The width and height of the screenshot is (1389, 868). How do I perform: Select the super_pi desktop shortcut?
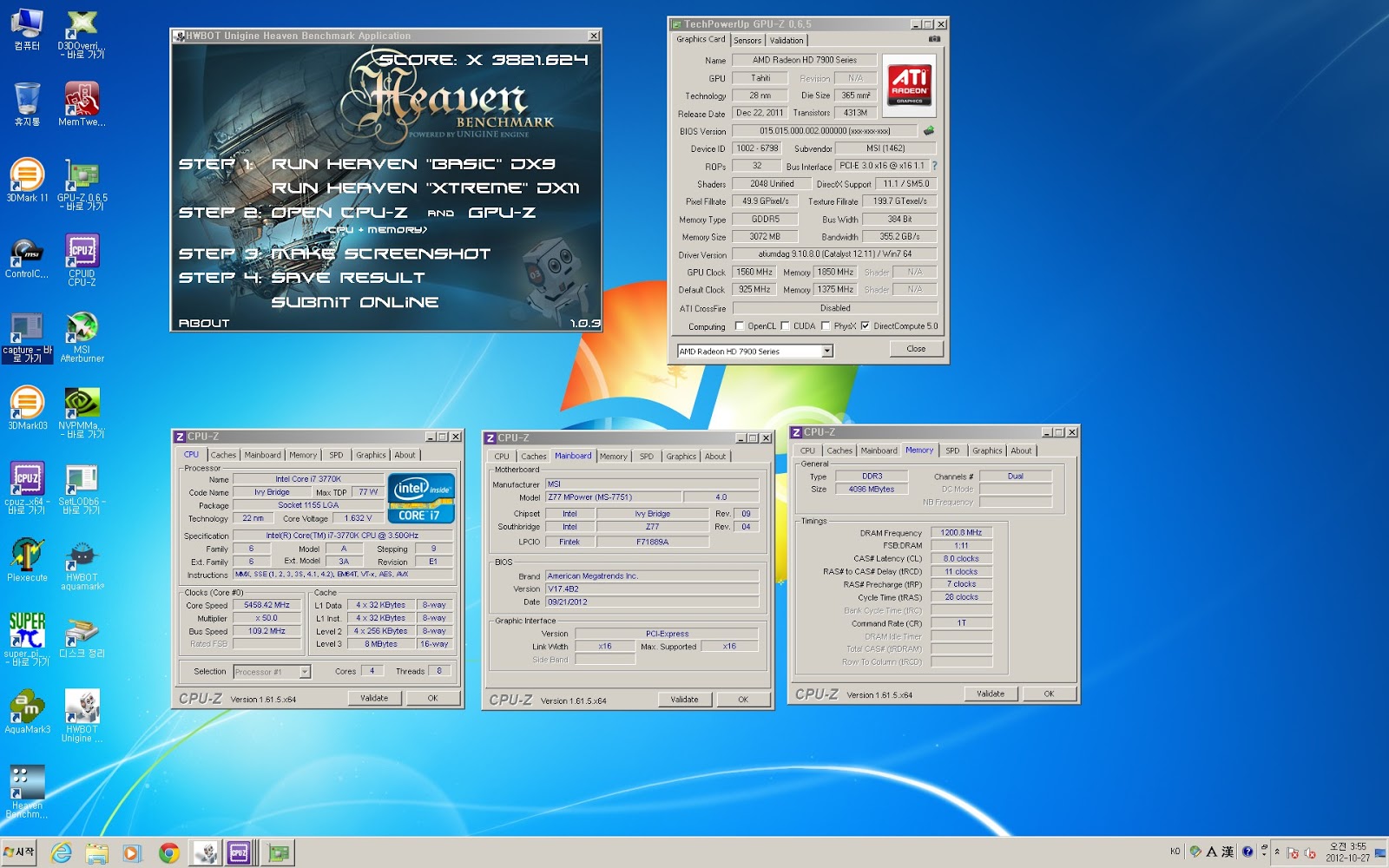27,641
